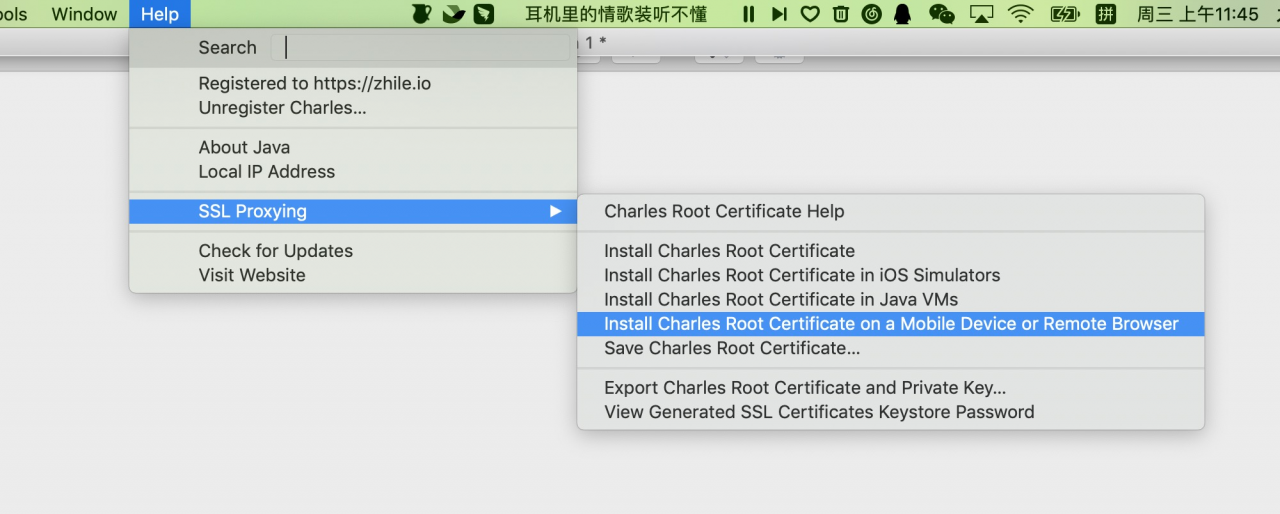Pause the currently playing song
The image size is (1280, 514).
748,14
